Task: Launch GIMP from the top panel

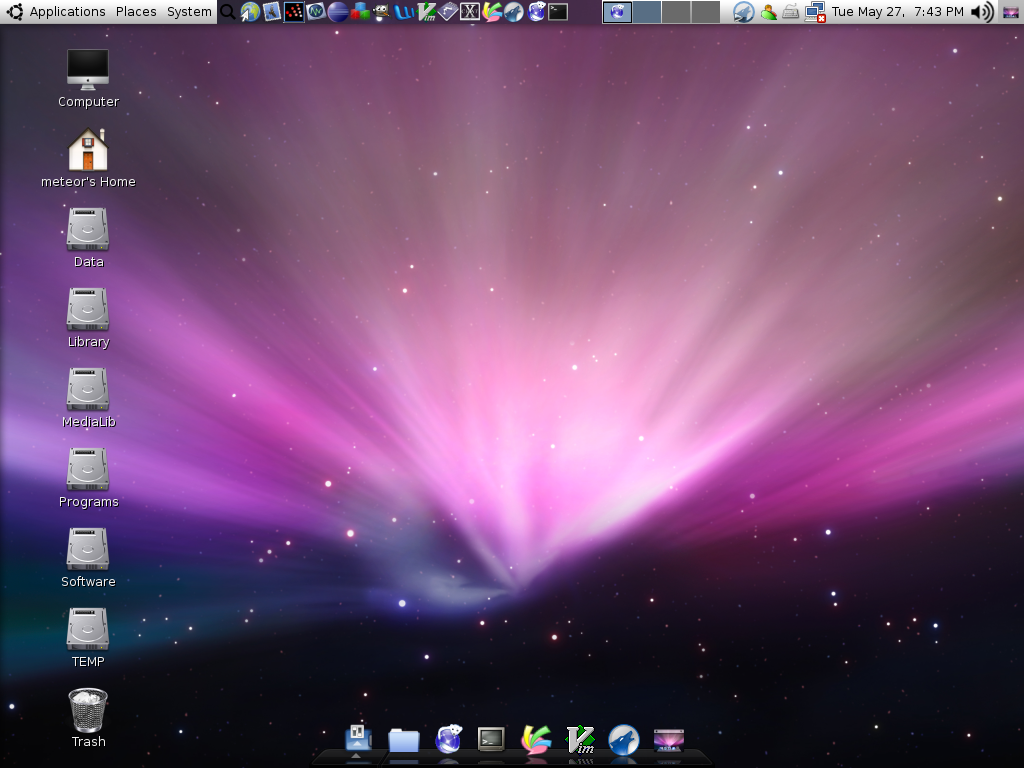Action: tap(381, 12)
